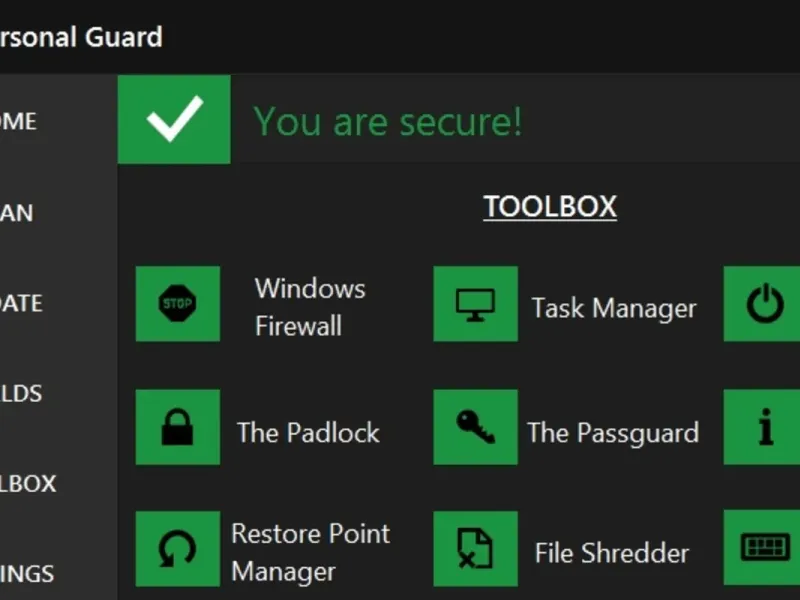Go to the Home sidebar item
Viewport: 800px width, 600px height.
pyautogui.click(x=18, y=121)
